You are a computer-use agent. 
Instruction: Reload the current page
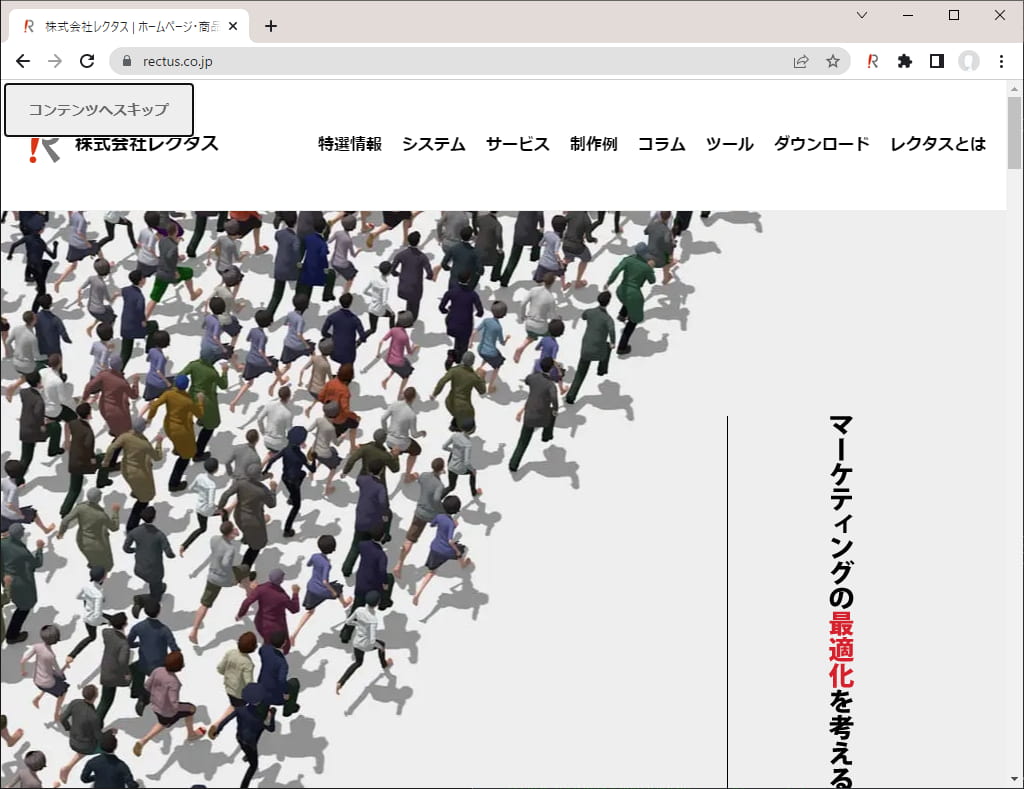87,61
